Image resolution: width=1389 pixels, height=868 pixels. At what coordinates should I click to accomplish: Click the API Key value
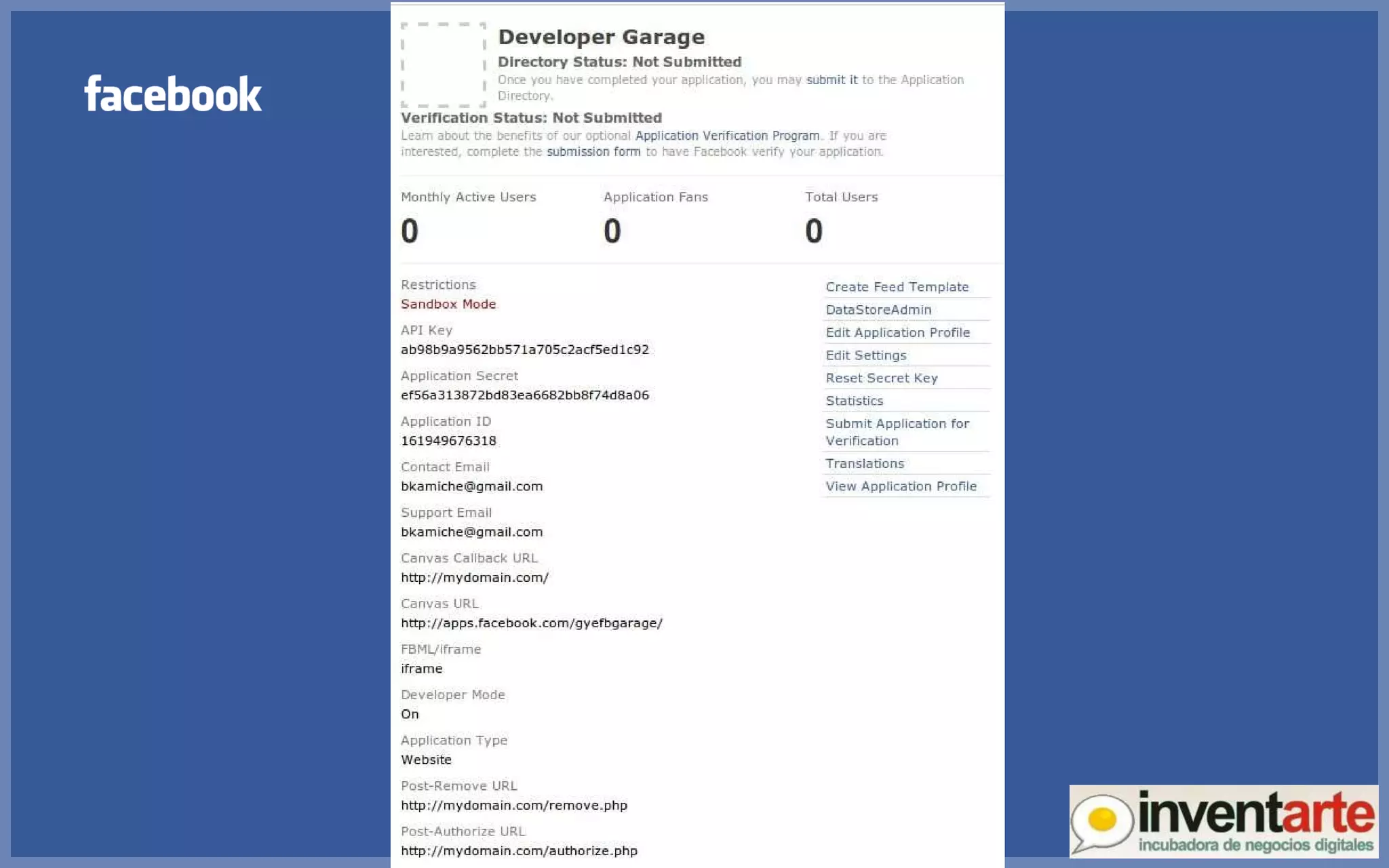coord(524,350)
